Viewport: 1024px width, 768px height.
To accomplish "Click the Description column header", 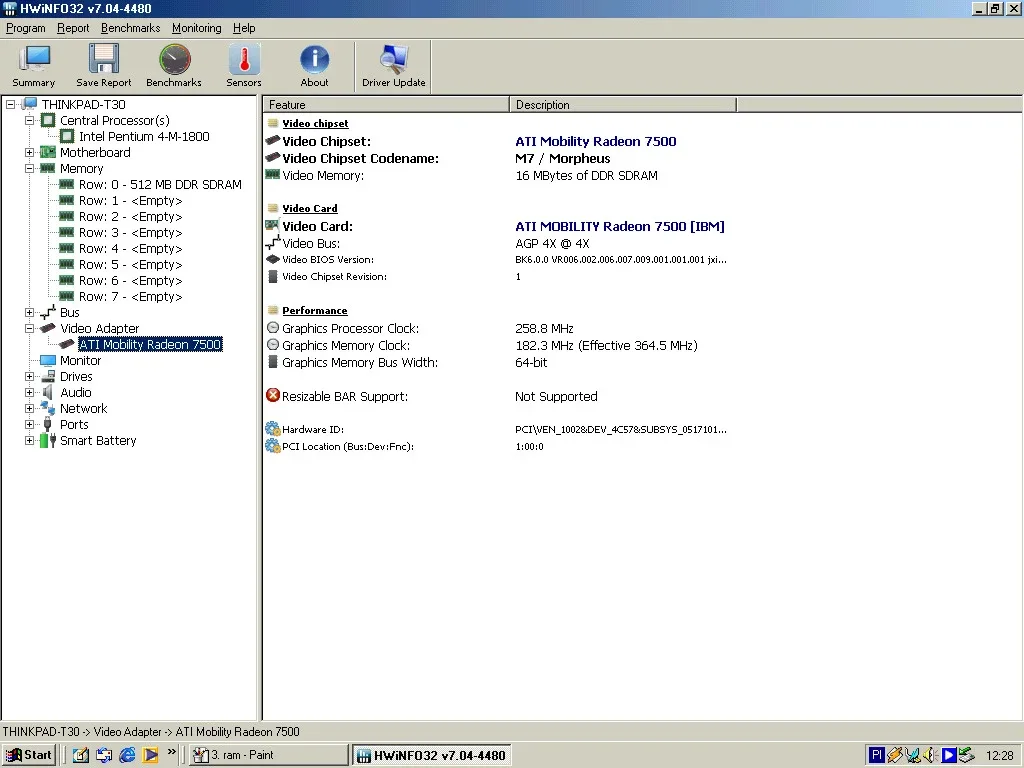I will pos(623,104).
